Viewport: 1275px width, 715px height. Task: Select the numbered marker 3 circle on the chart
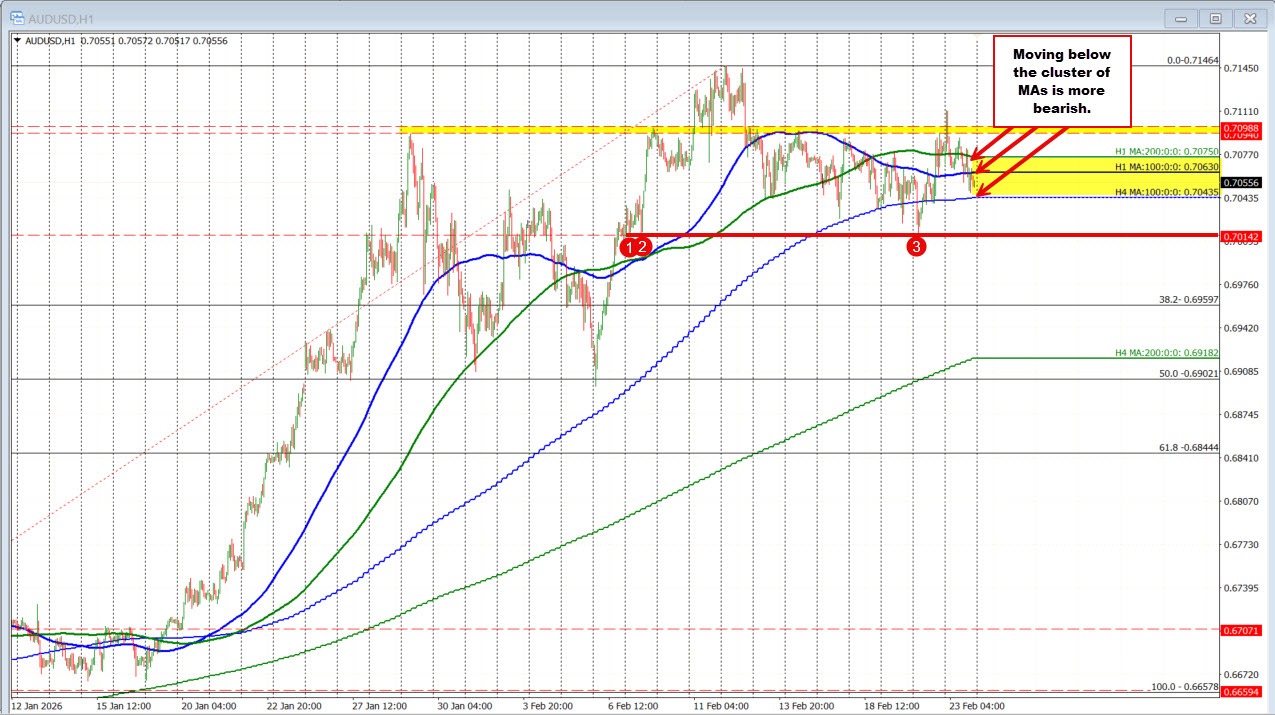[917, 246]
